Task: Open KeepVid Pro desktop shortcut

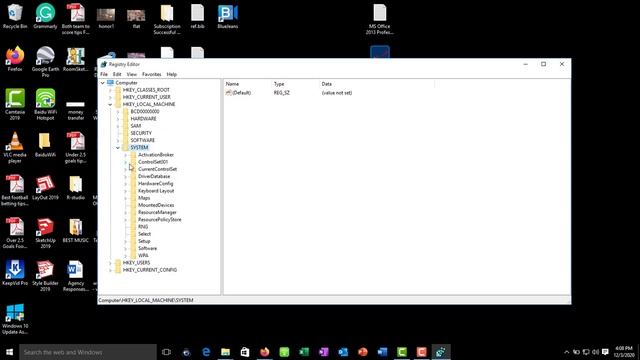Action: [15, 273]
